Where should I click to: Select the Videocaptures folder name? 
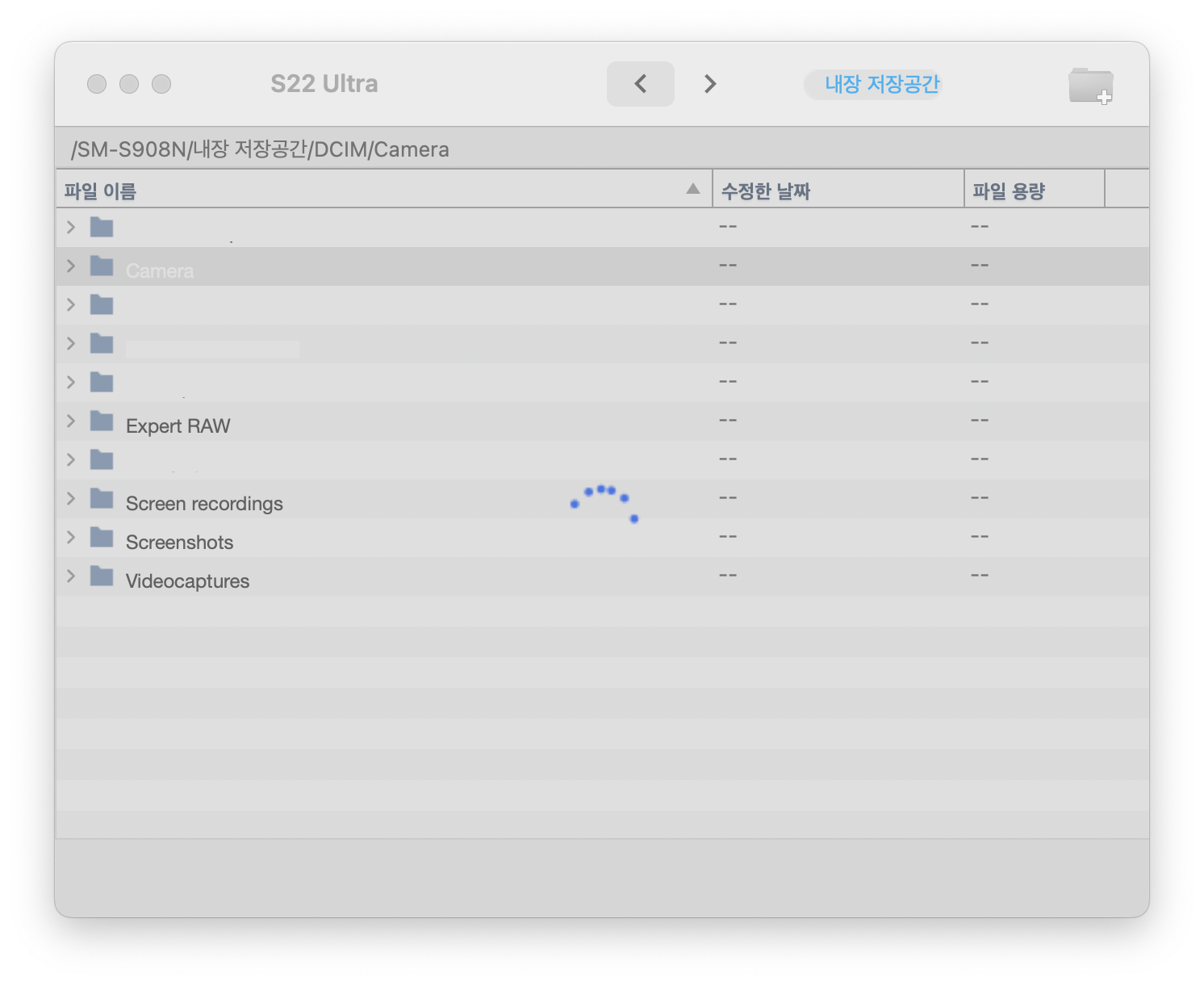point(187,581)
